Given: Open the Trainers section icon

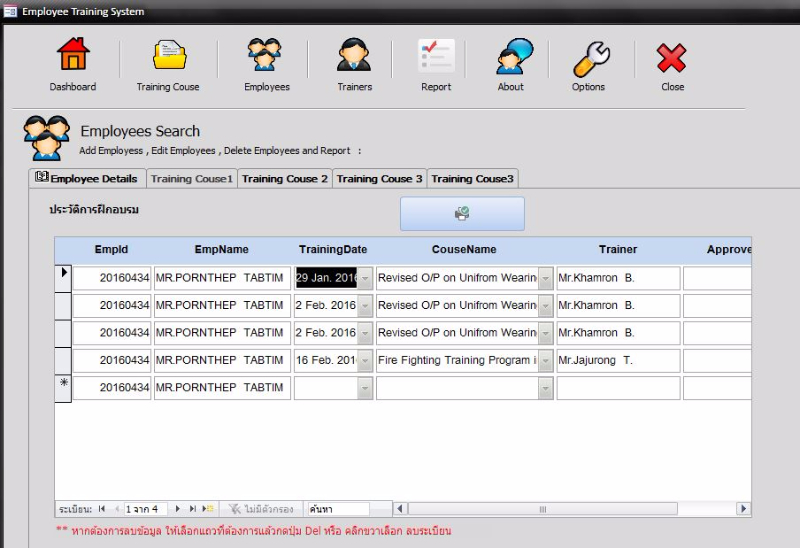Looking at the screenshot, I should tap(354, 56).
